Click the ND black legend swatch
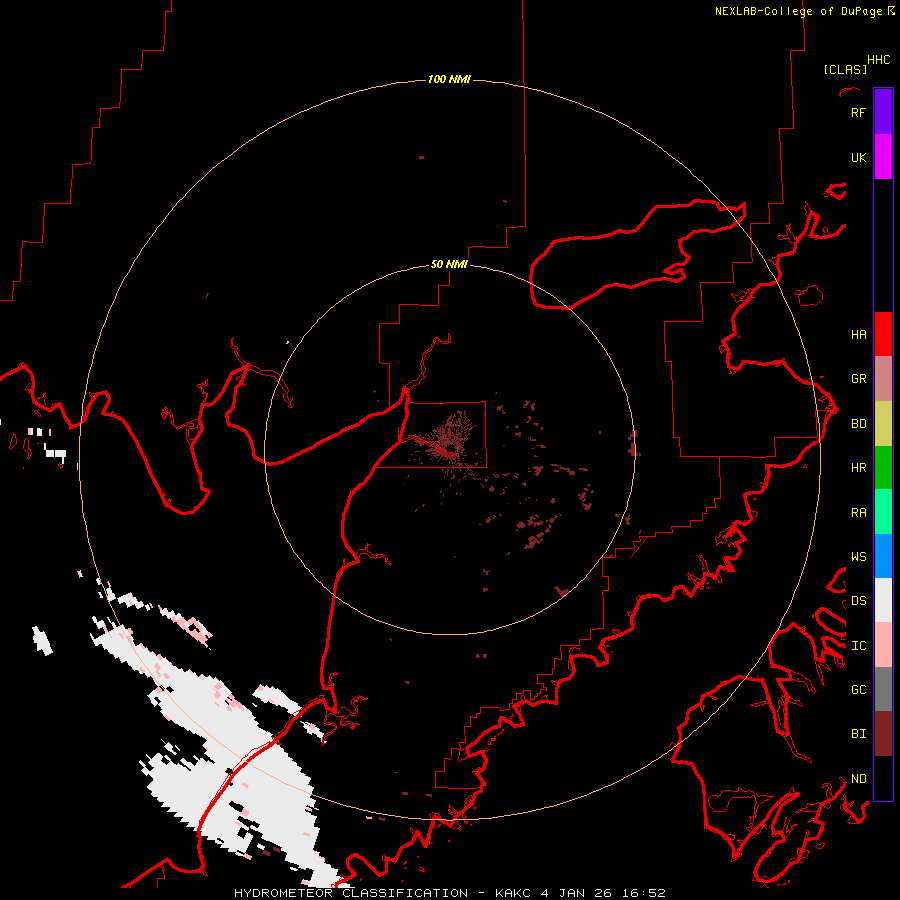The image size is (900, 900). coord(883,778)
